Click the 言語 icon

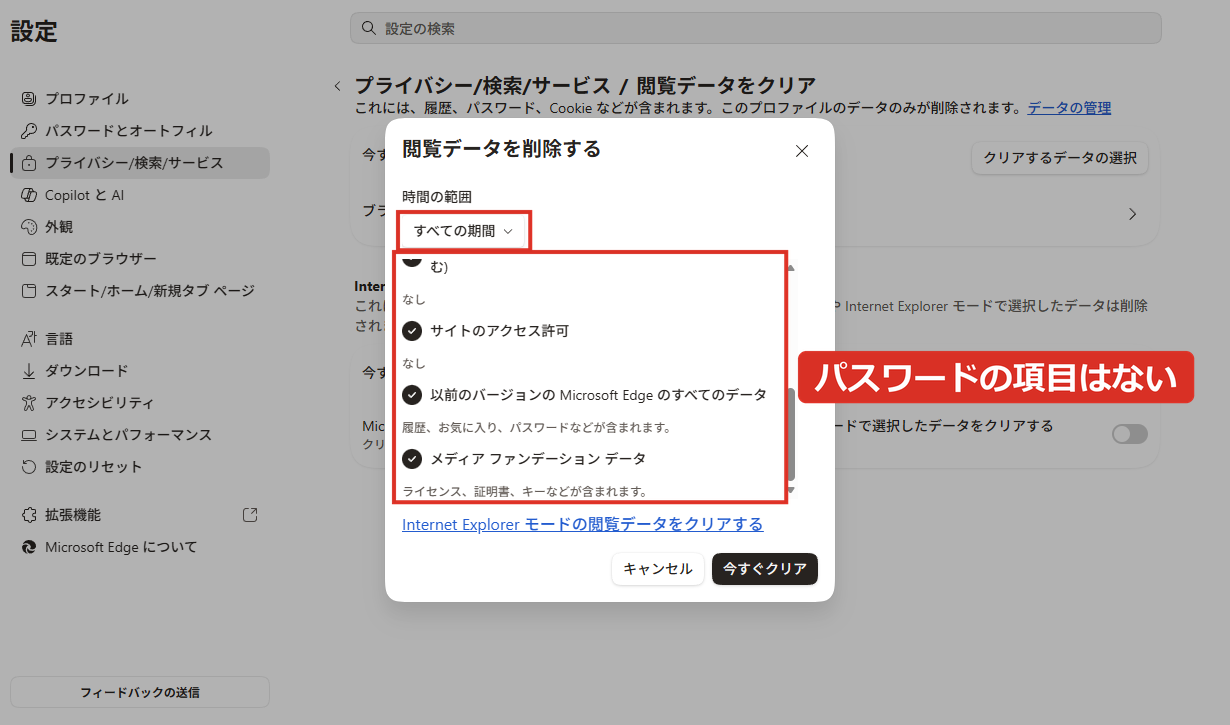pyautogui.click(x=28, y=339)
